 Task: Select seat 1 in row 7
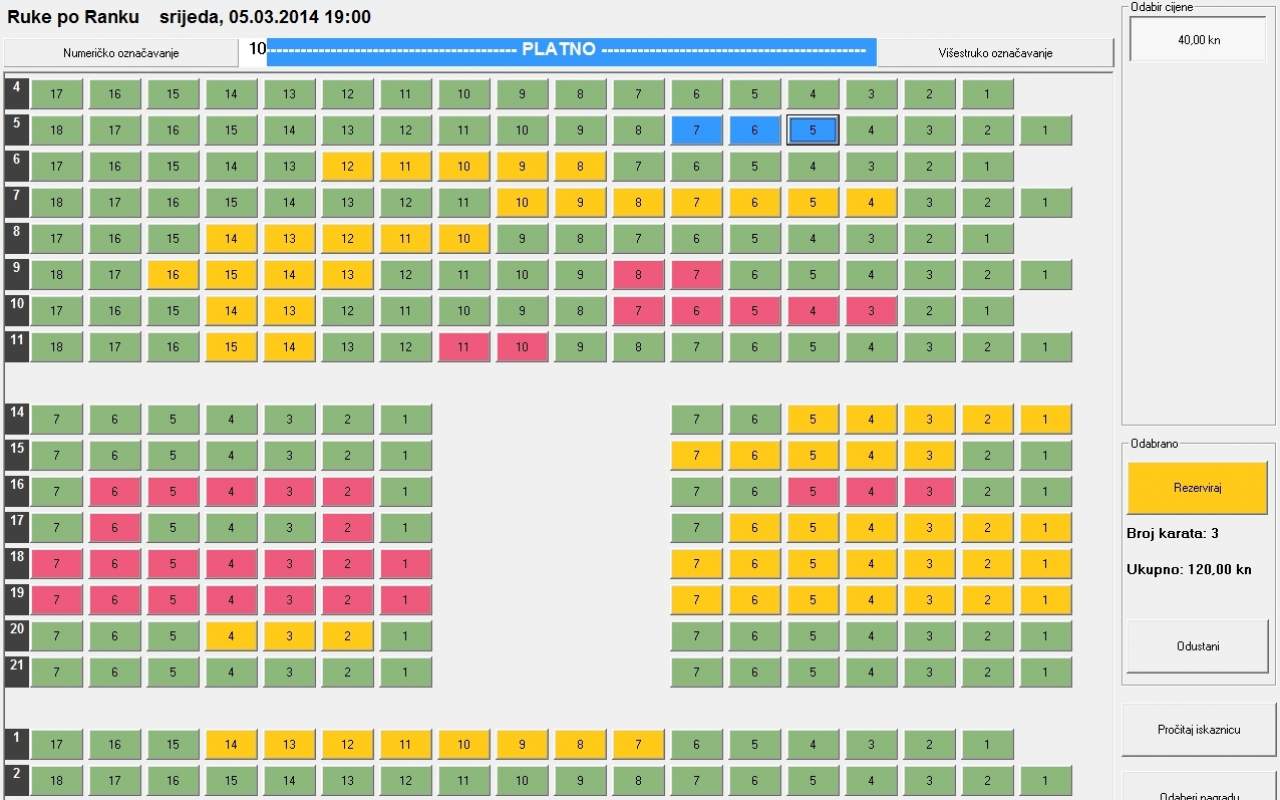tap(1045, 203)
